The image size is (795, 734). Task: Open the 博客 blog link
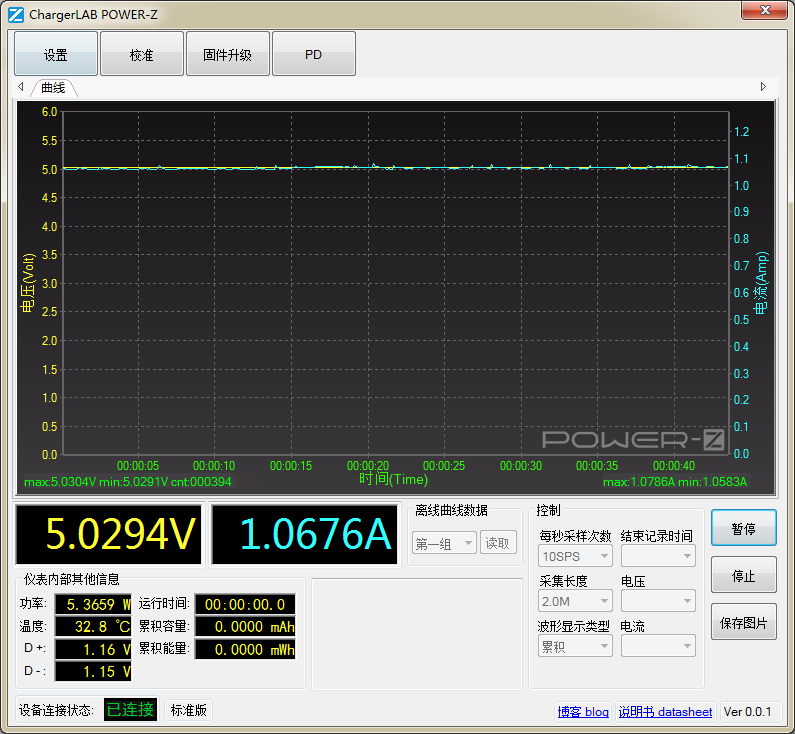coord(583,712)
